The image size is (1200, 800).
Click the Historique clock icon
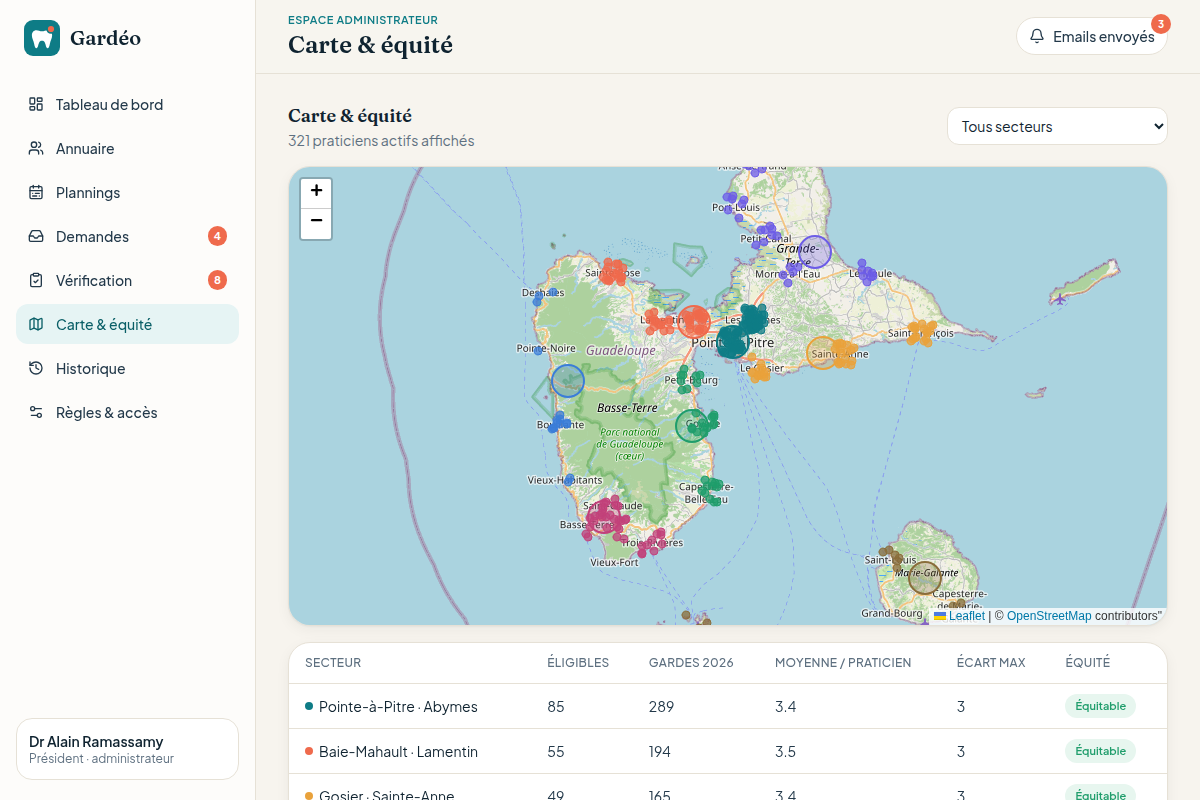(36, 368)
